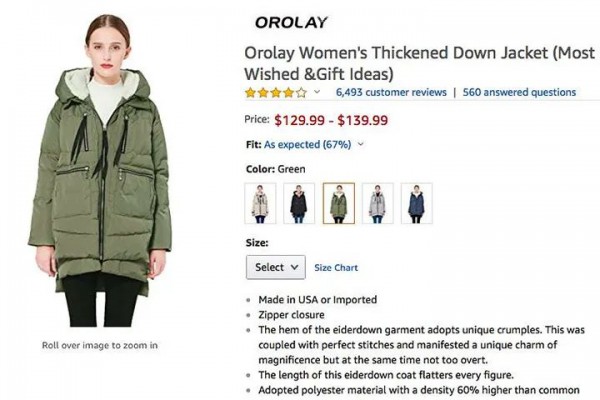Click the 'Roll over image to zoom in' text
This screenshot has height=400, width=600.
click(100, 345)
